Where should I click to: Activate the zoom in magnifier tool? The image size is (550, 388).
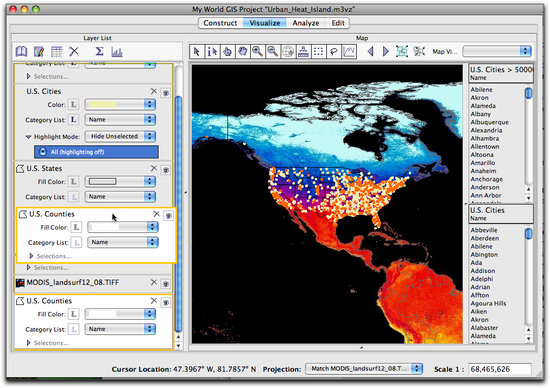[x=257, y=52]
